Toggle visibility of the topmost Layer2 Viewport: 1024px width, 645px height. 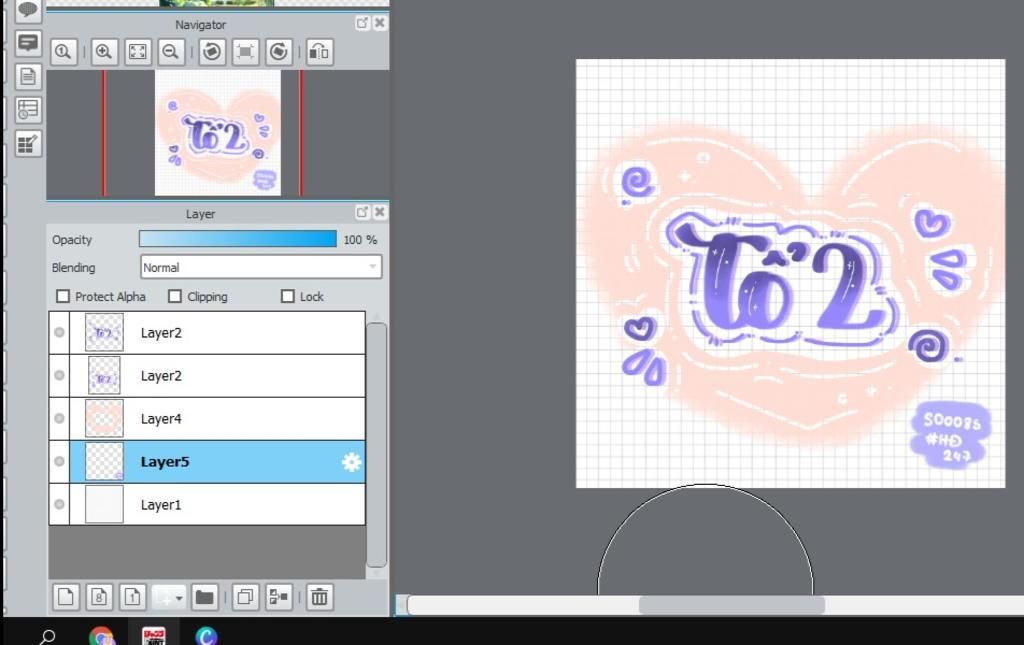[59, 332]
